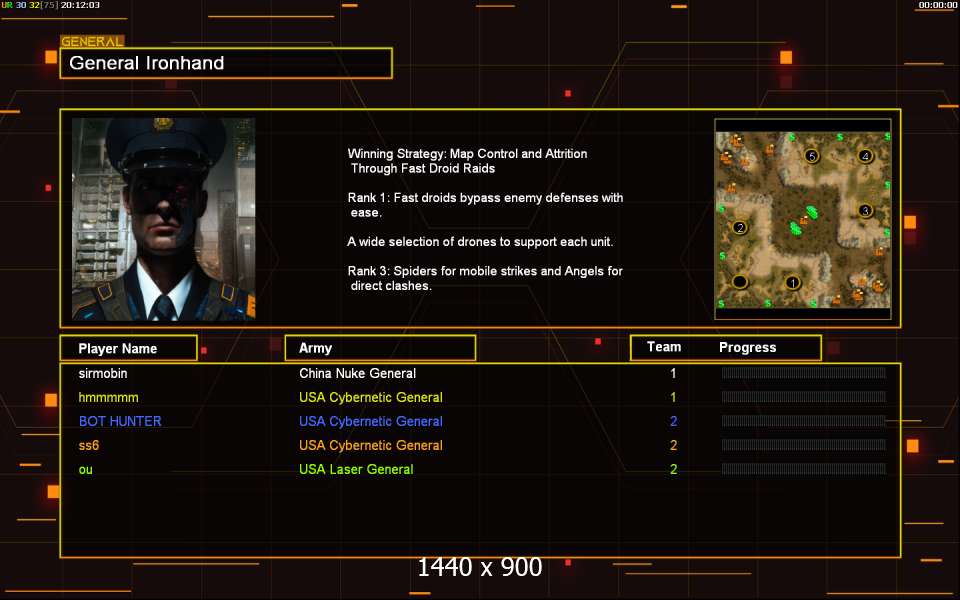Click the map preview thumbnail

(803, 219)
